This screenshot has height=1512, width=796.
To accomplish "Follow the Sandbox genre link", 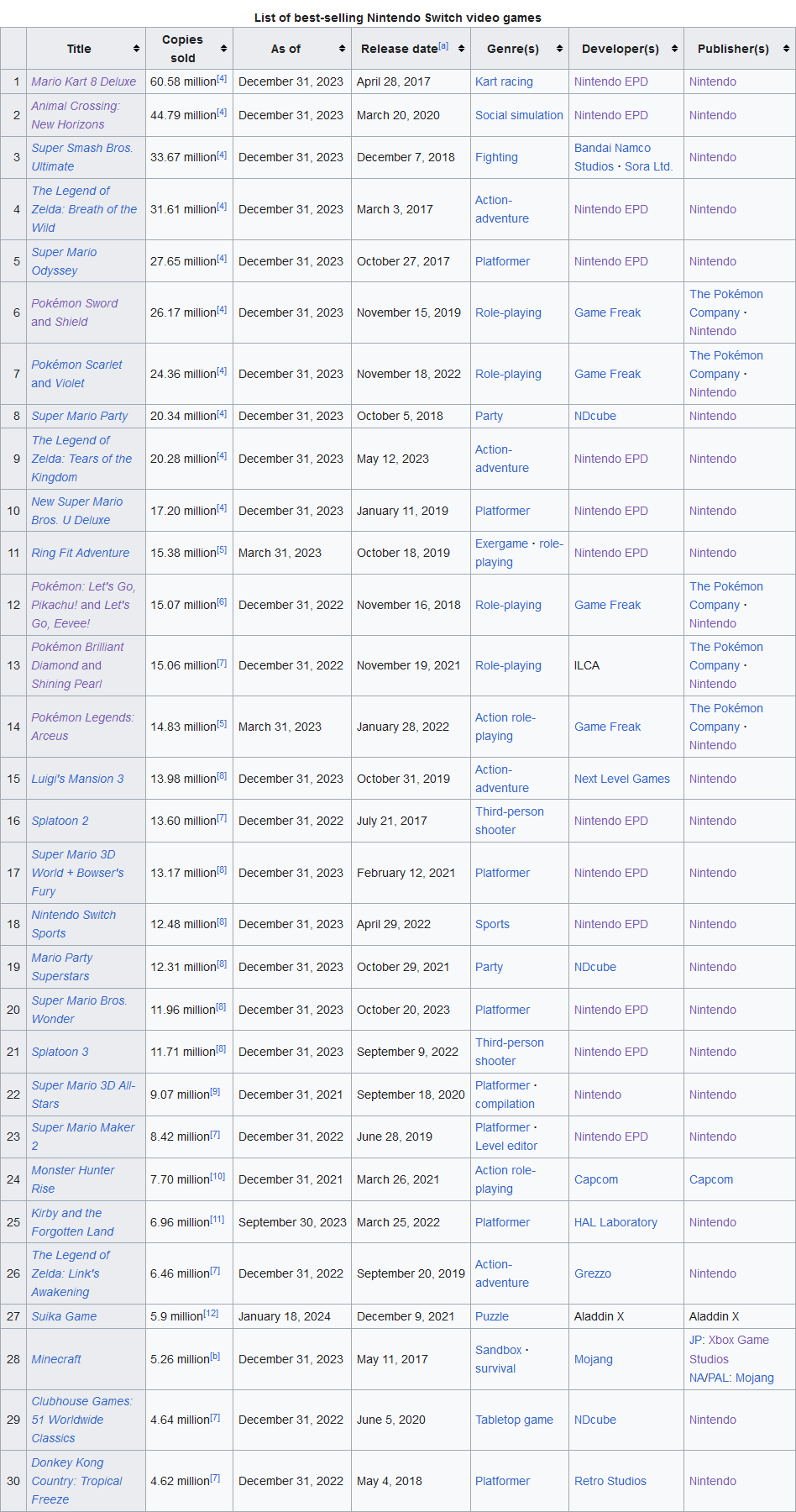I will [499, 1350].
